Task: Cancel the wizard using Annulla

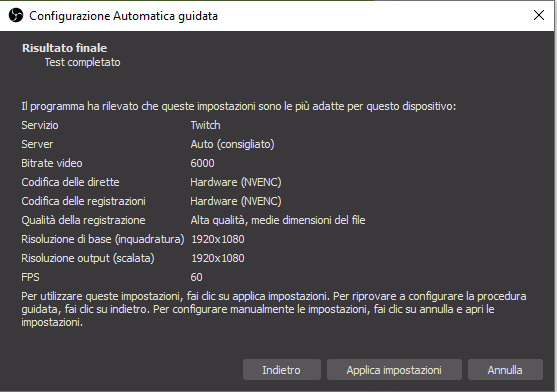Action: coord(505,370)
